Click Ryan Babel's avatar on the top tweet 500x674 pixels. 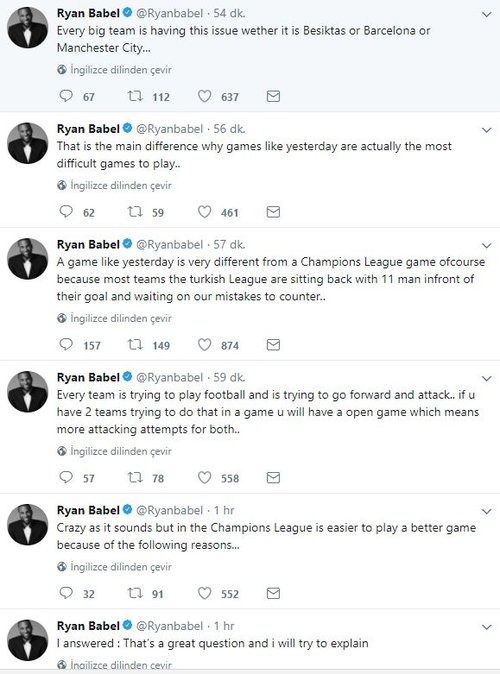(x=28, y=28)
